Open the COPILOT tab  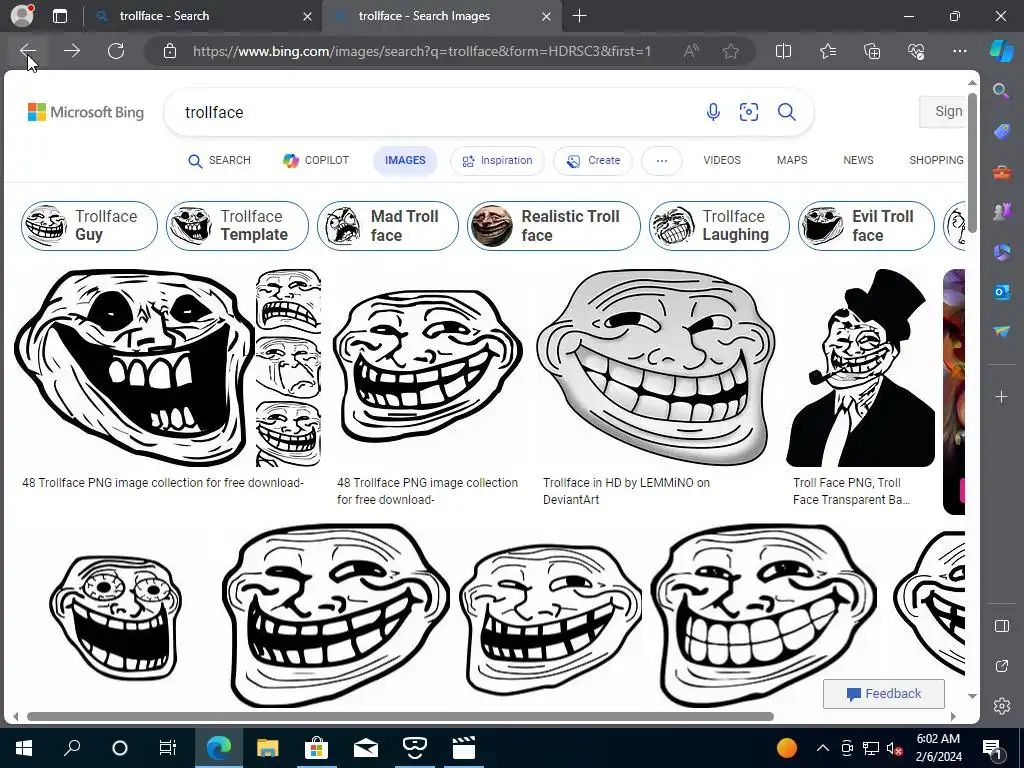pyautogui.click(x=316, y=161)
